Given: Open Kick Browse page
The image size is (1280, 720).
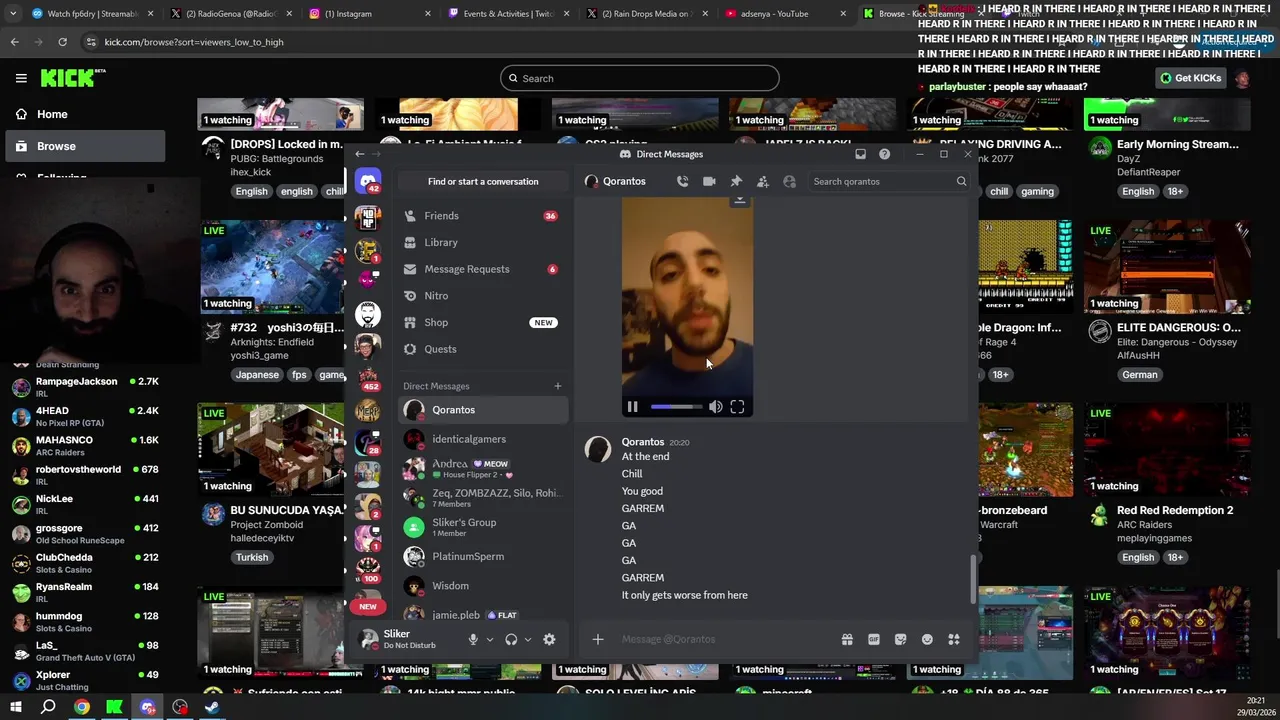Looking at the screenshot, I should point(84,146).
